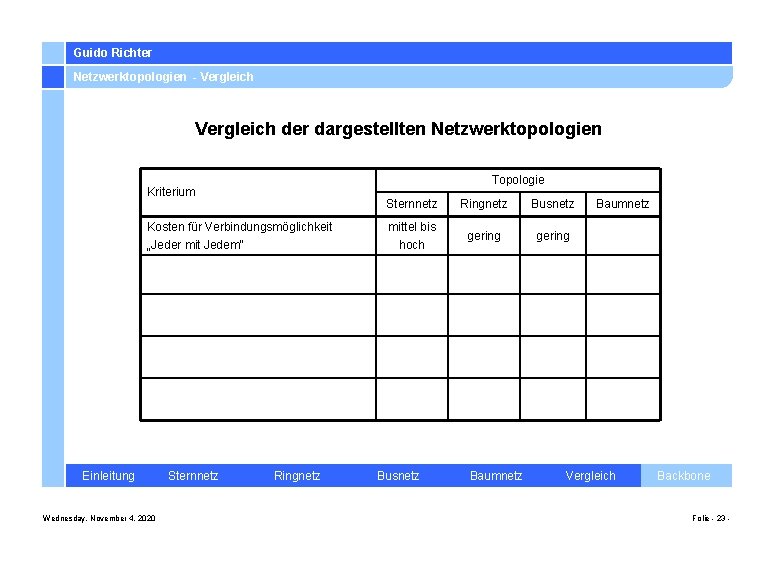
Task: Click the date 'Wednesday, November 4, 2020'
Action: [99, 518]
